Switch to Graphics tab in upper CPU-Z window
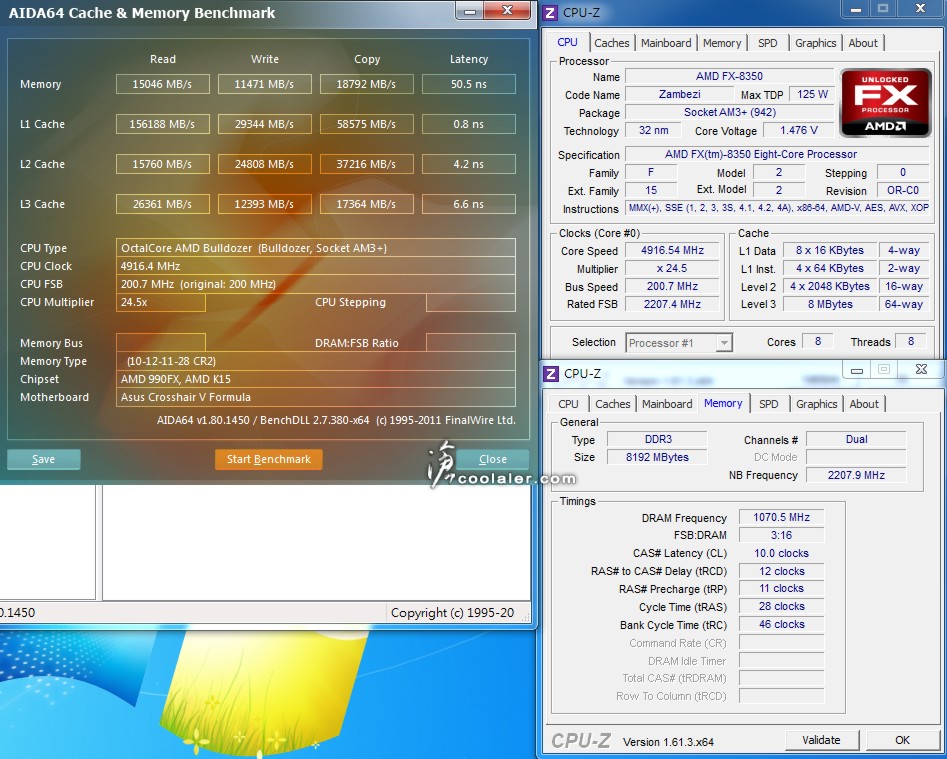Image resolution: width=947 pixels, height=759 pixels. [x=815, y=43]
